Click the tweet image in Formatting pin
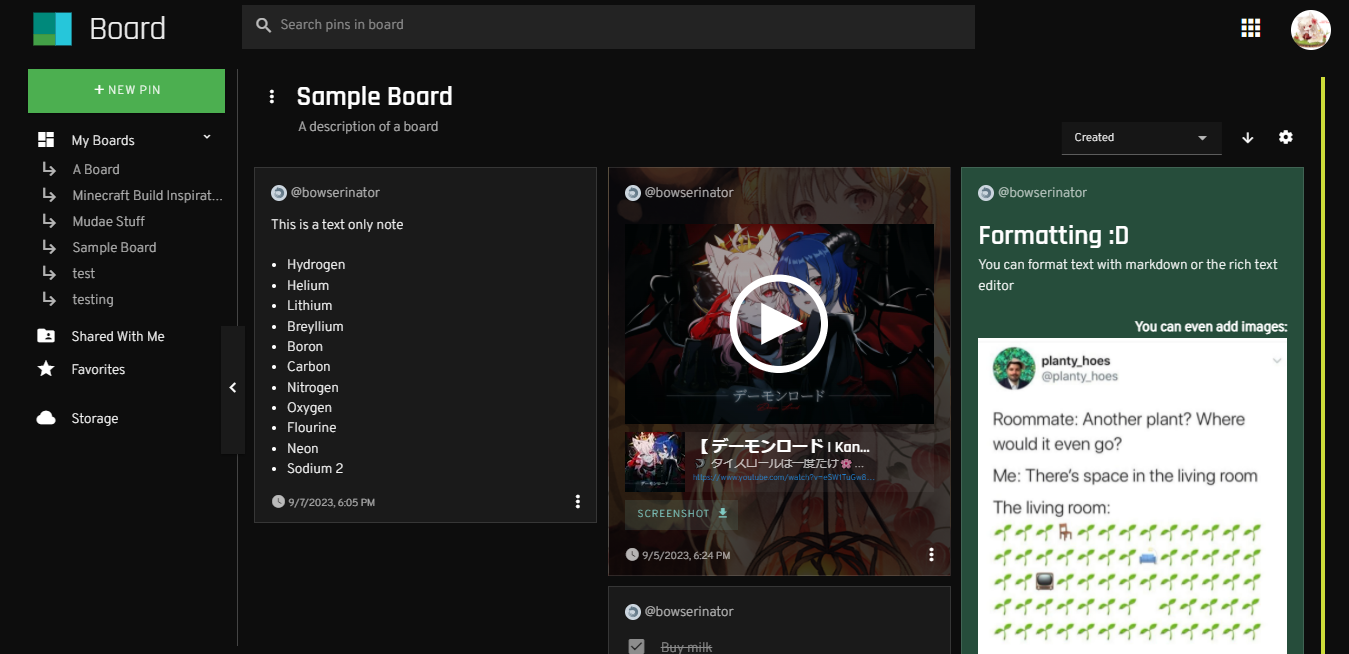Image resolution: width=1349 pixels, height=654 pixels. (x=1132, y=496)
